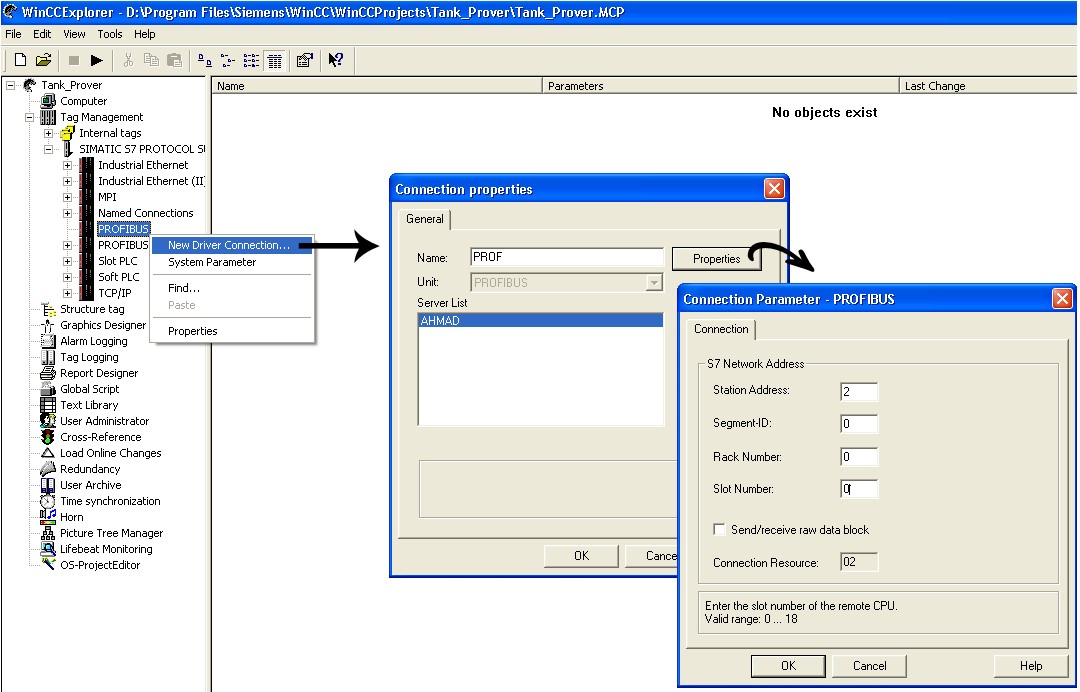The width and height of the screenshot is (1080, 692).
Task: Collapse the Tank_Prover root node
Action: pyautogui.click(x=10, y=85)
